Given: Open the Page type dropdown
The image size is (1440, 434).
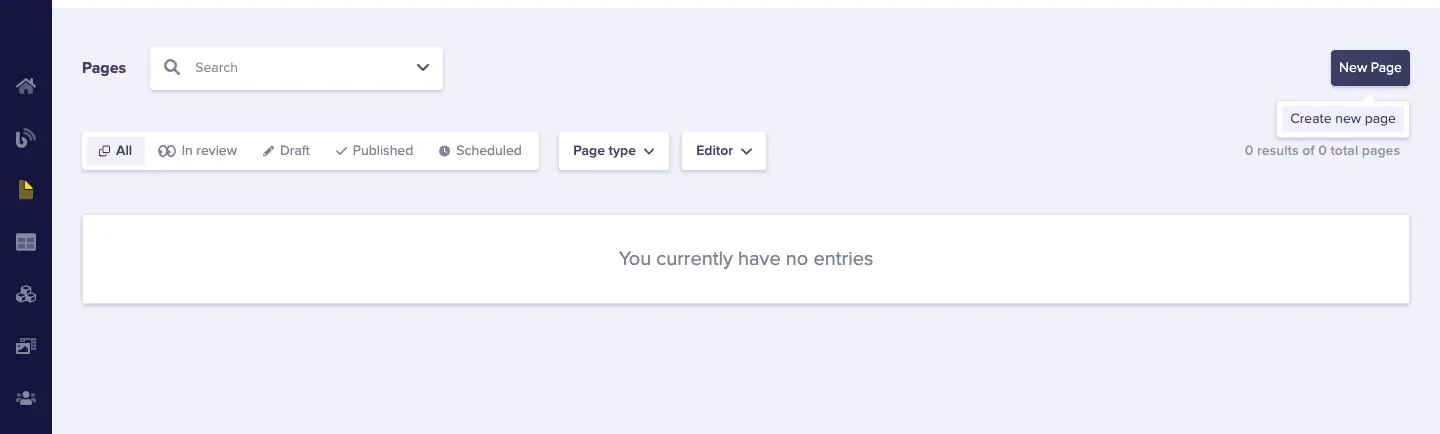Looking at the screenshot, I should coord(613,151).
